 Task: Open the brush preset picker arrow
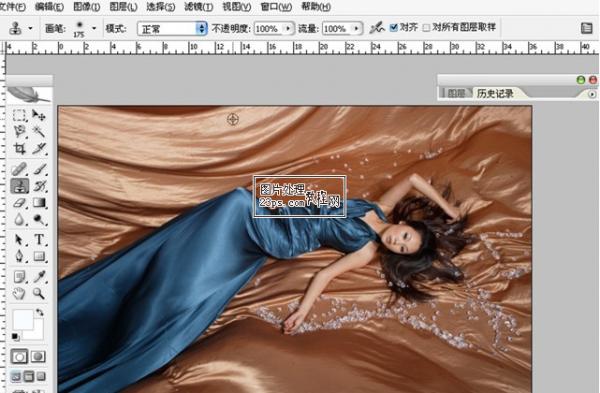pos(94,28)
